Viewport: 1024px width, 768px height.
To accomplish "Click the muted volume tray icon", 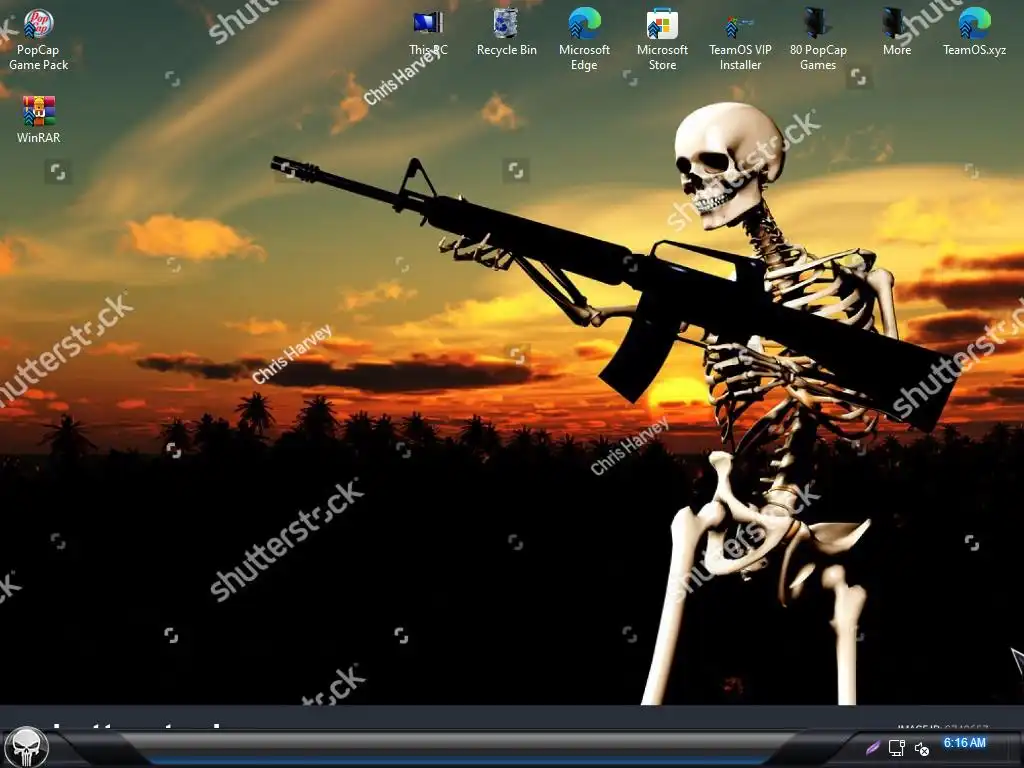I will point(921,748).
